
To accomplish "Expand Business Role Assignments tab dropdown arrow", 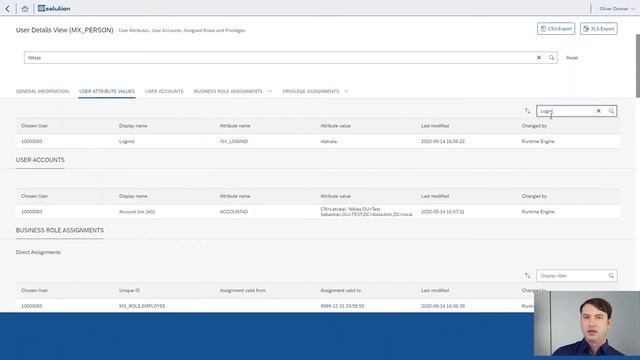I will 270,91.
